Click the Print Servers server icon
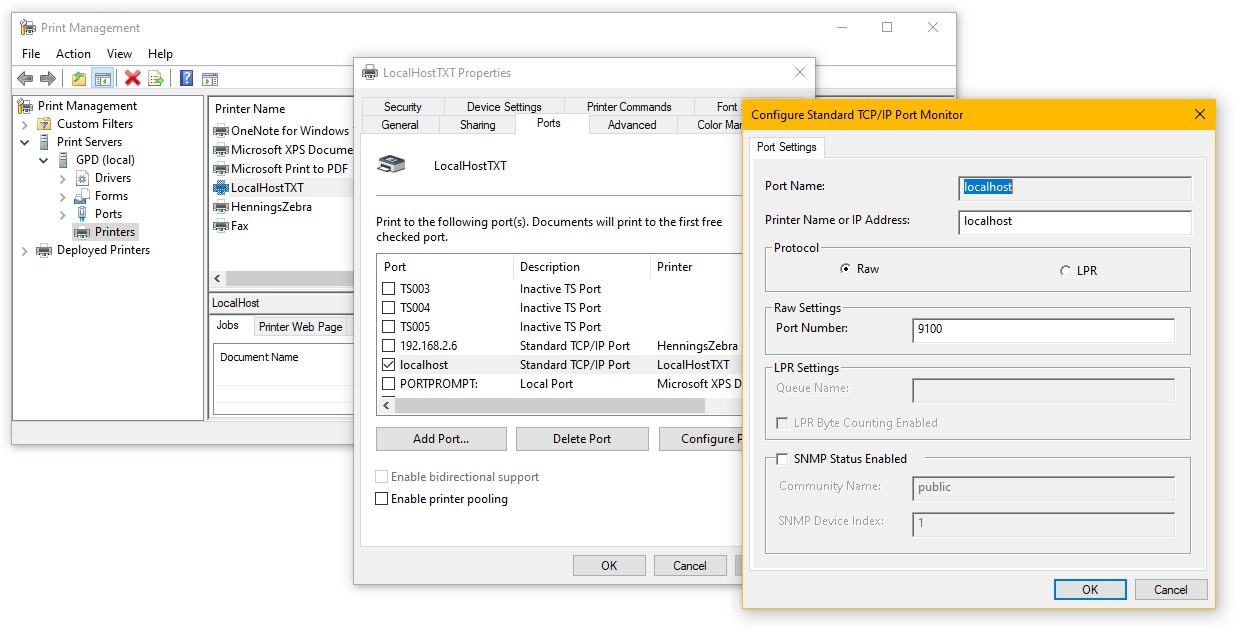 (x=44, y=142)
